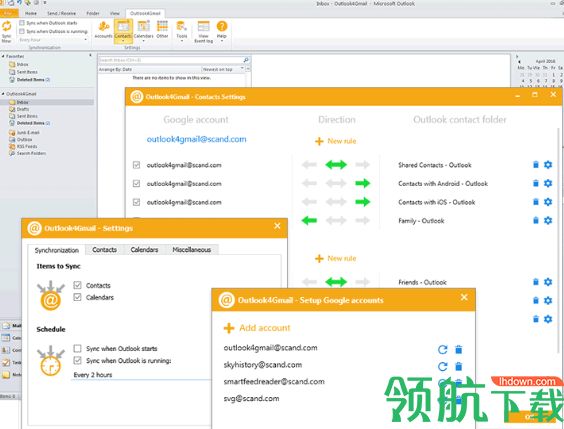Collapse the Outlook4Gmail folder tree
The image size is (564, 429).
point(3,94)
